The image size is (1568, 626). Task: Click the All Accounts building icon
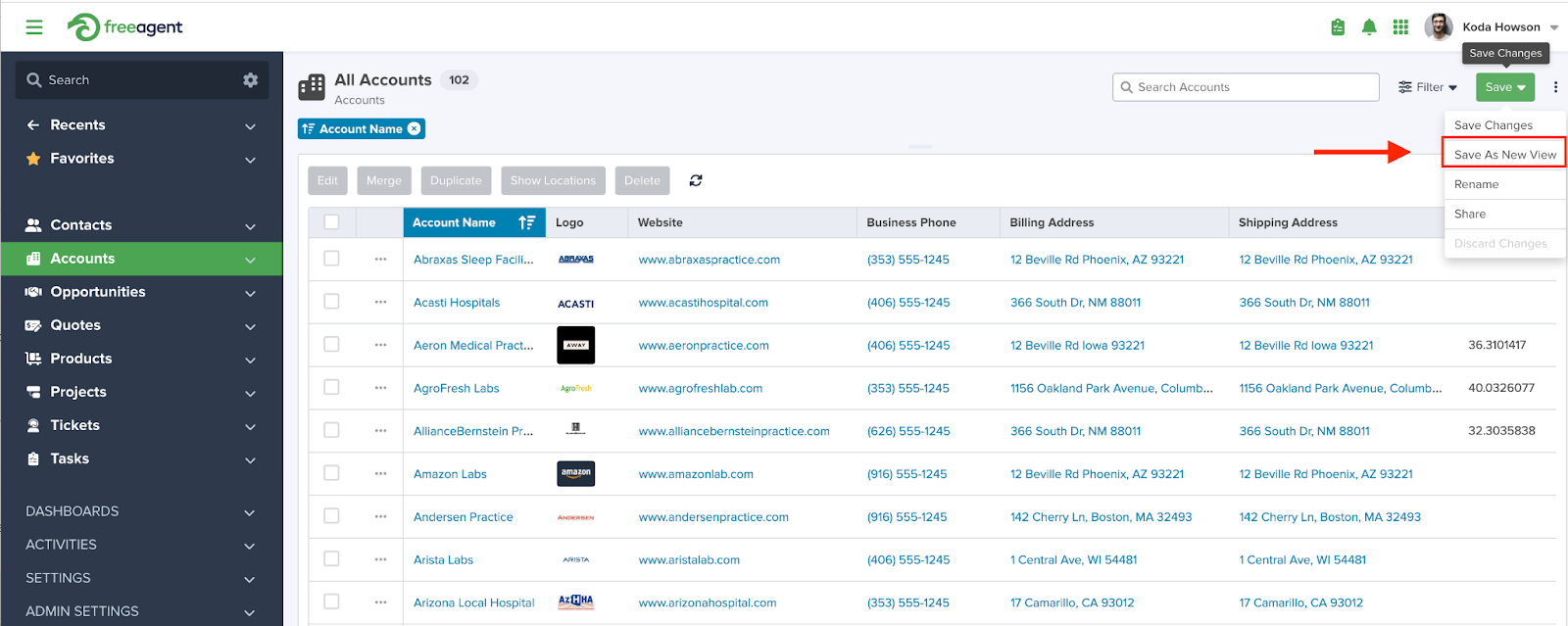(x=312, y=87)
